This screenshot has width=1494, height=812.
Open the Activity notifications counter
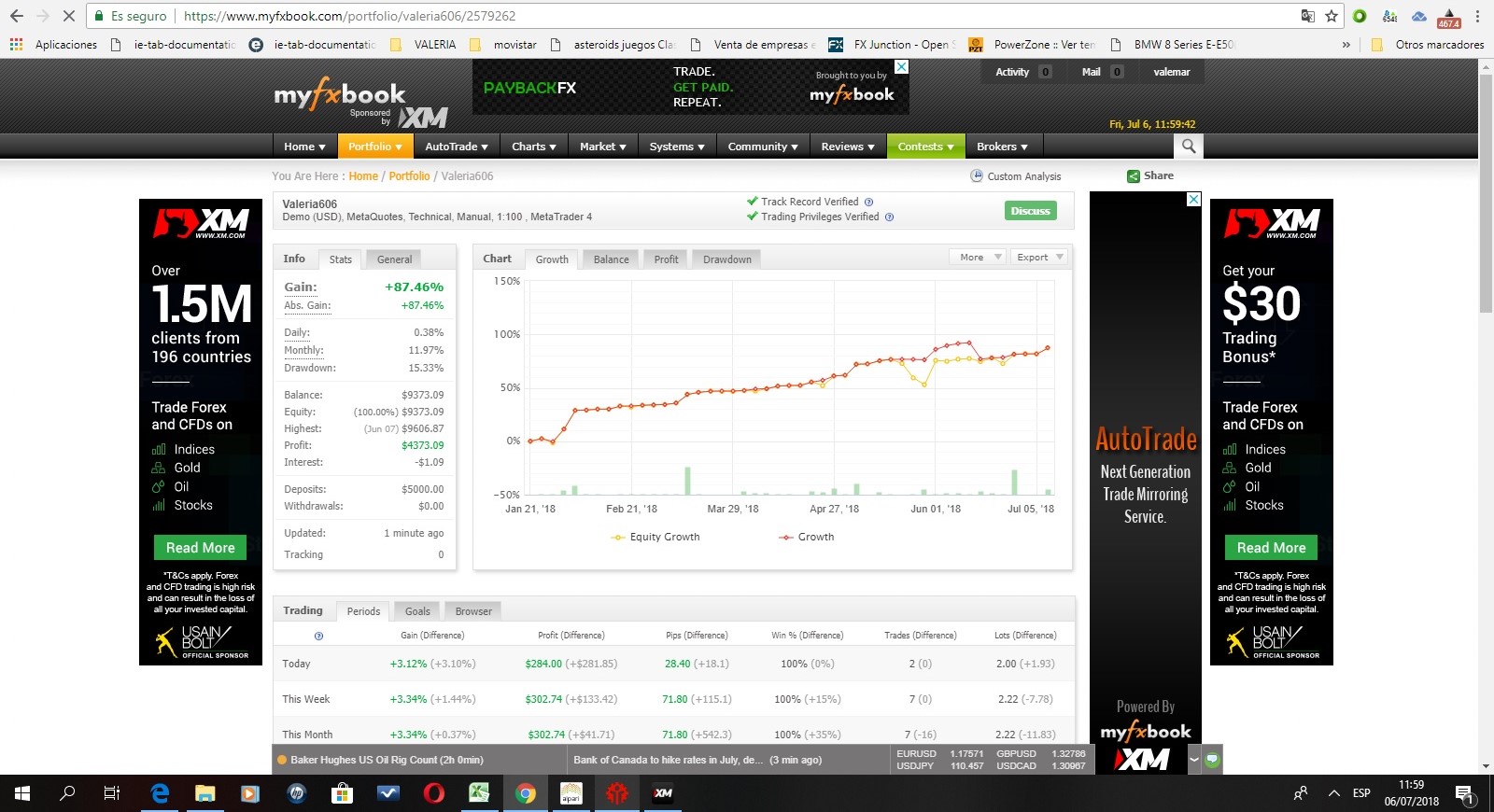click(1022, 72)
